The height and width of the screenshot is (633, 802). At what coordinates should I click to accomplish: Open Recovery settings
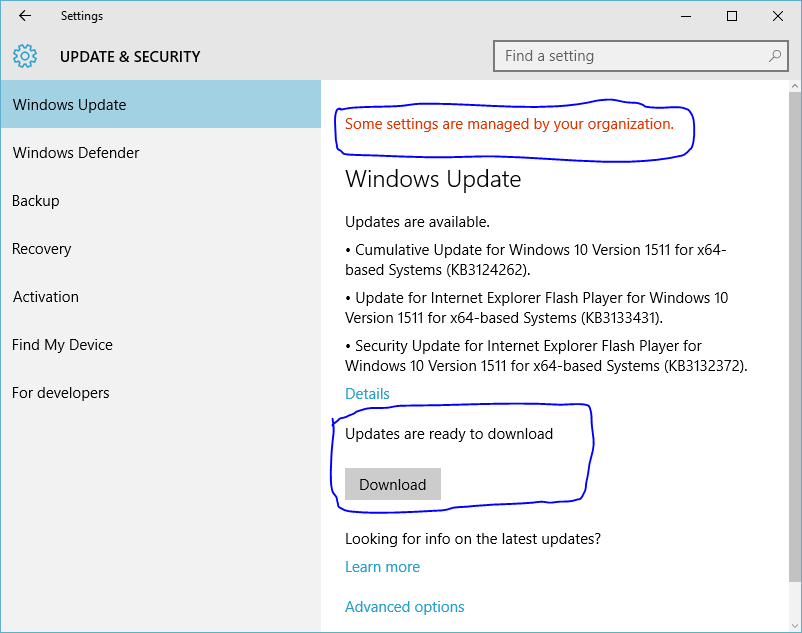coord(41,248)
